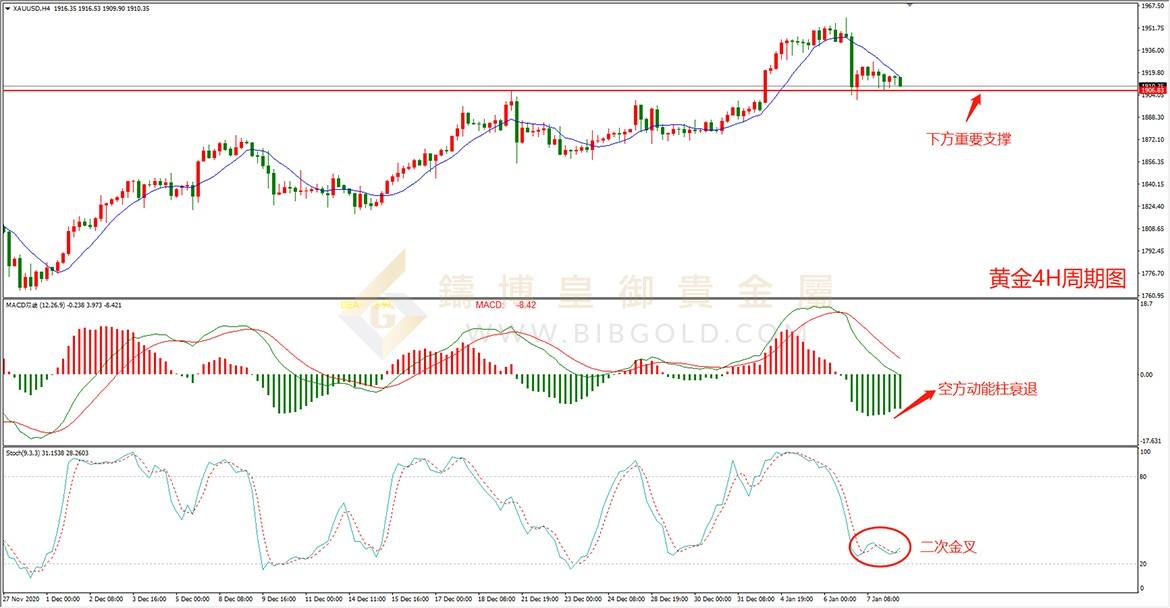Click the 7 Jan 08:00 time axis label
This screenshot has height=608, width=1170.
(x=883, y=599)
